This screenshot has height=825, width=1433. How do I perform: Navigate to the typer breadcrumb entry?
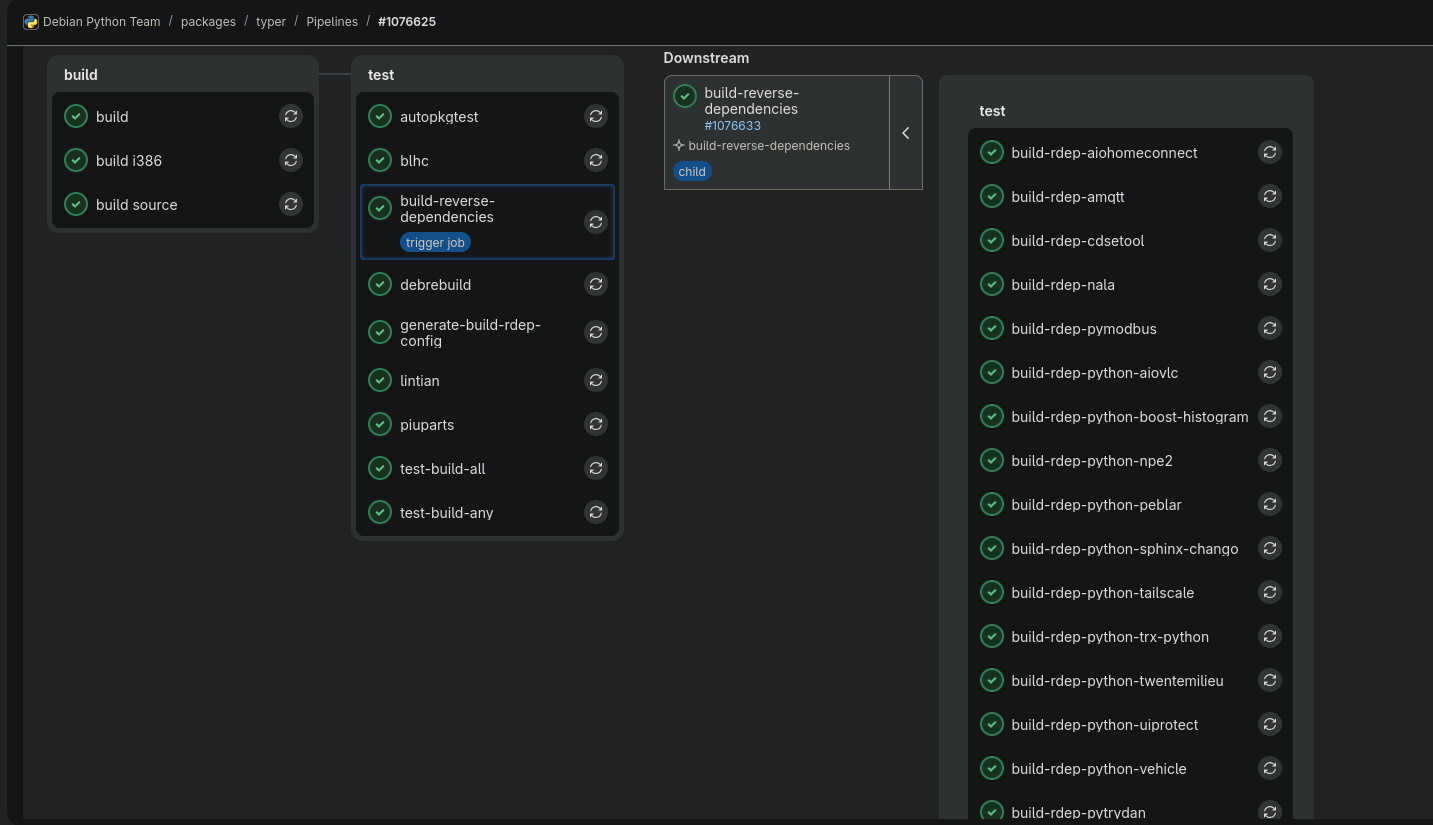click(270, 21)
